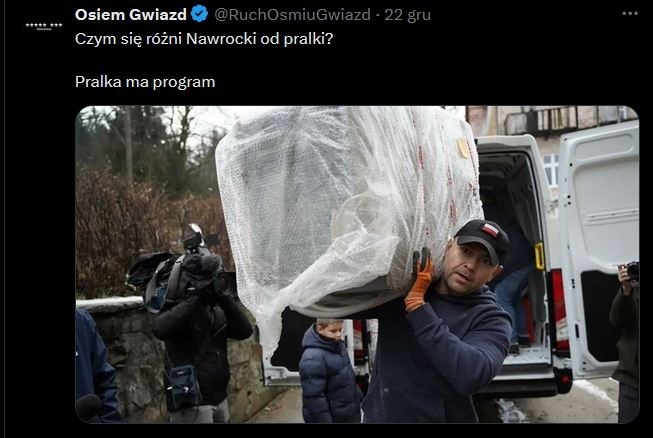Open the Osiem Gwiazd display name
653x438 pixels.
pyautogui.click(x=131, y=15)
